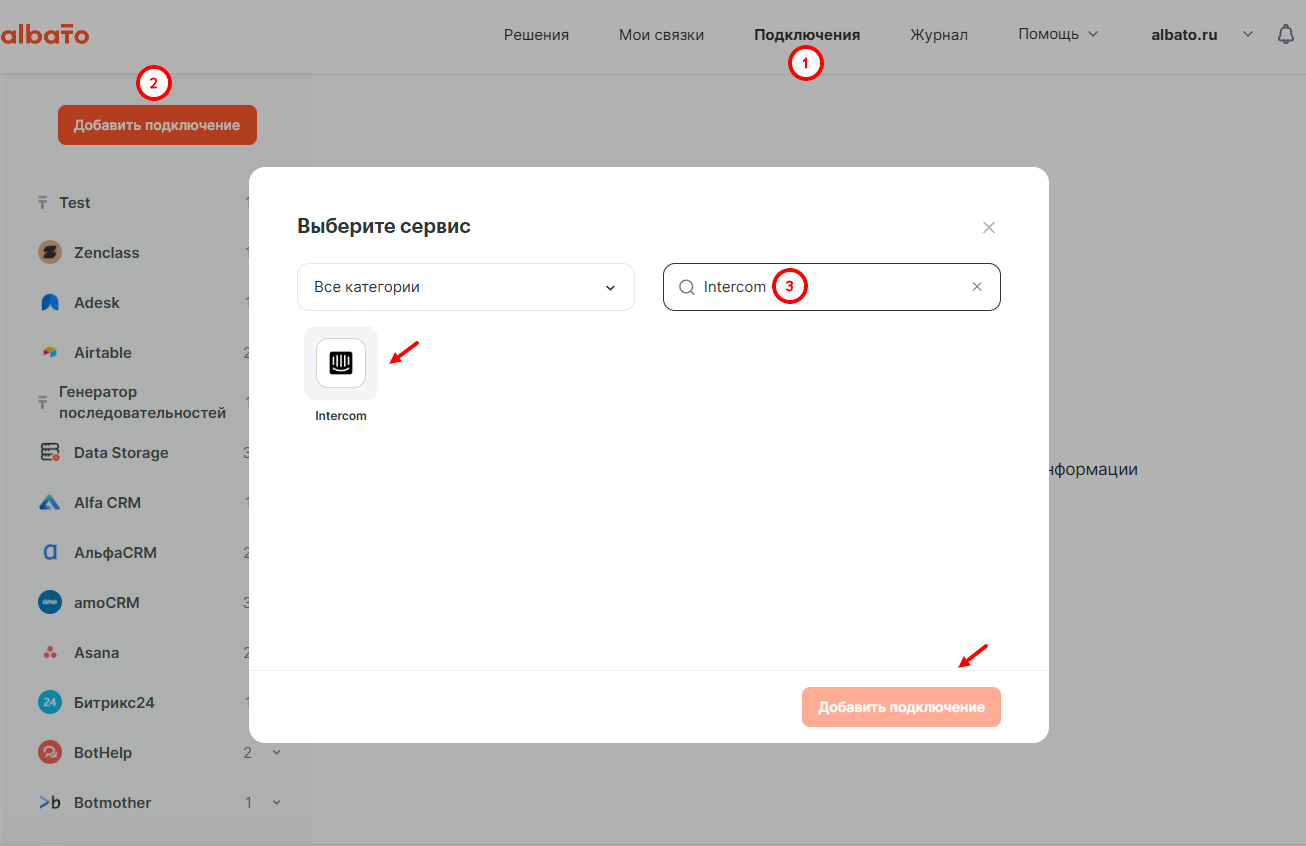Viewport: 1306px width, 846px height.
Task: Click the notification bell icon
Action: click(1286, 34)
